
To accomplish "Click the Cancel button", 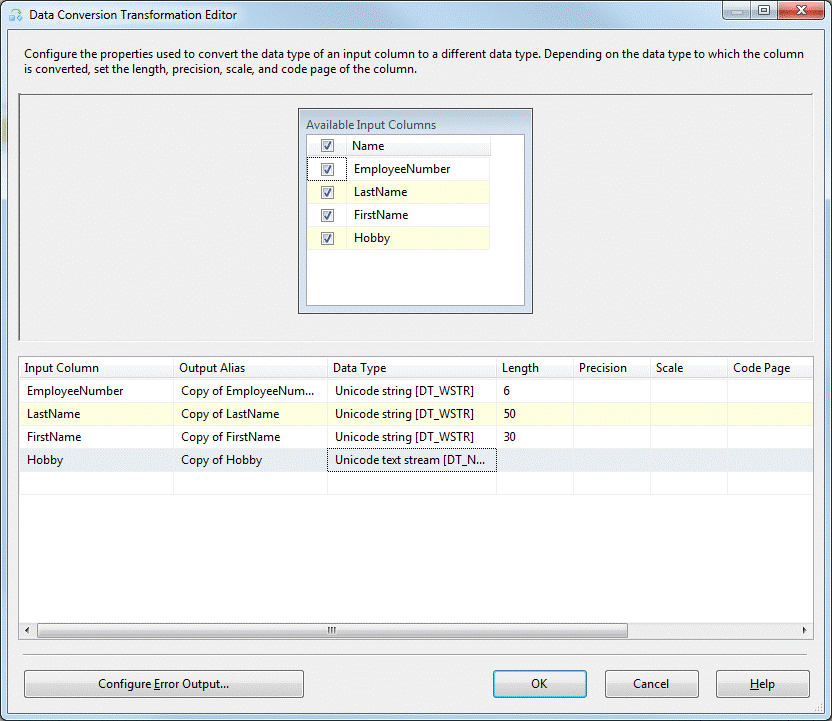I will pyautogui.click(x=652, y=684).
